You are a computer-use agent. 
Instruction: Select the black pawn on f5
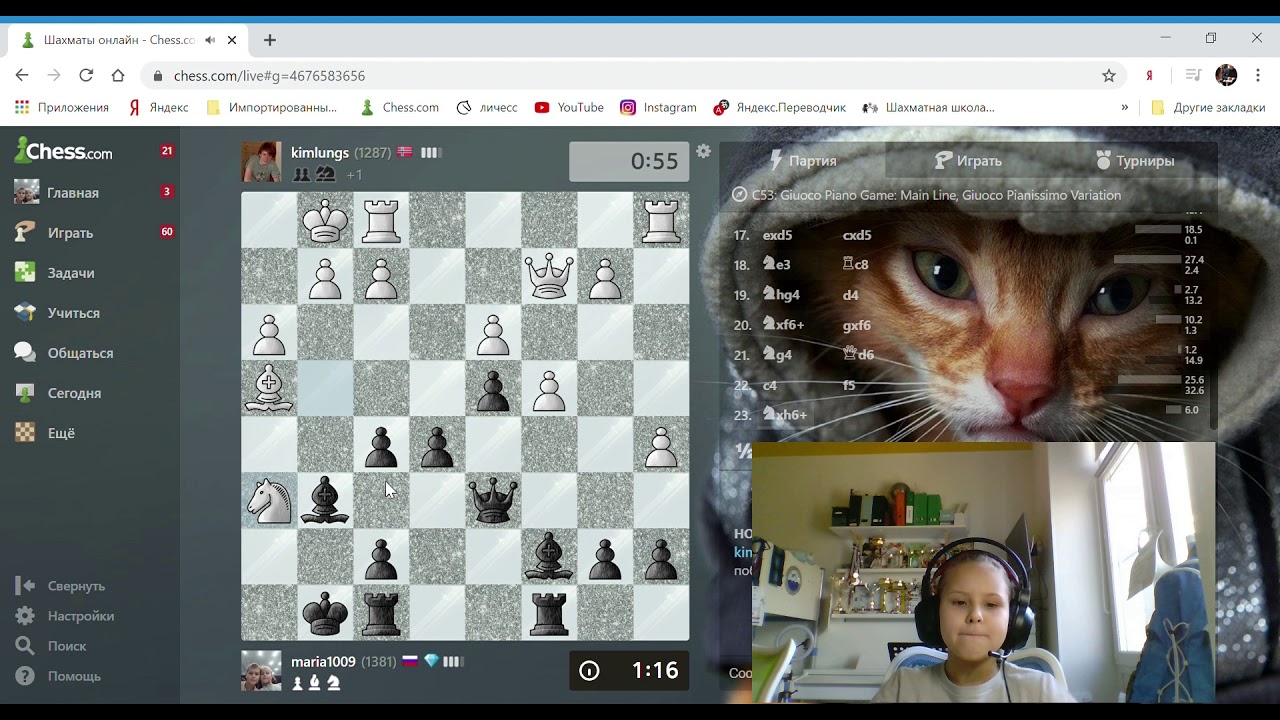point(381,444)
